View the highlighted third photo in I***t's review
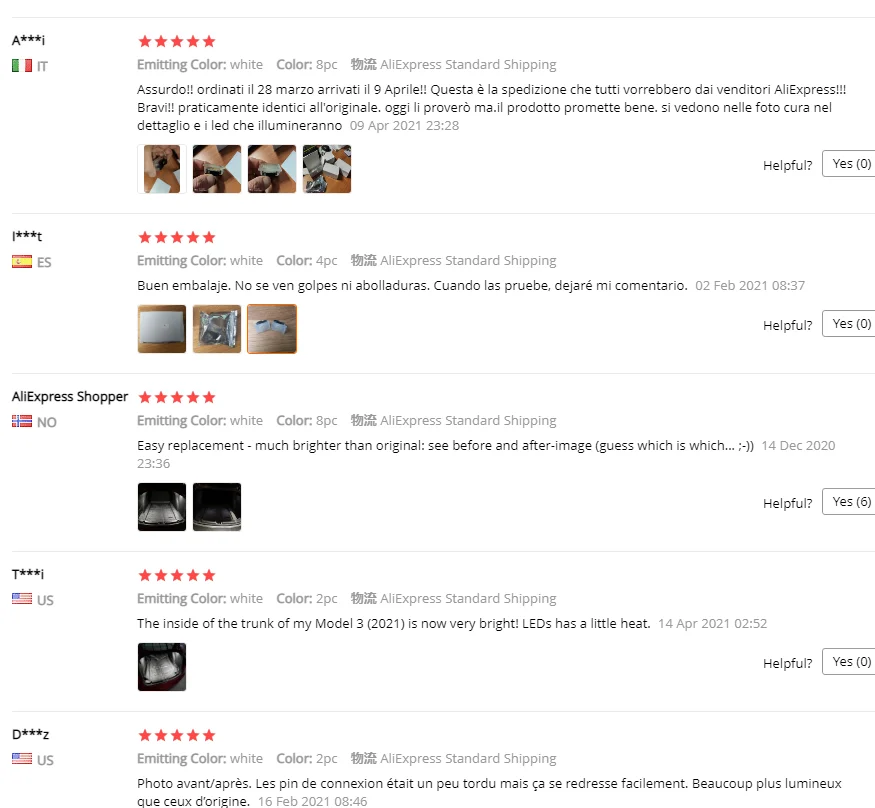This screenshot has height=808, width=875. click(x=272, y=329)
